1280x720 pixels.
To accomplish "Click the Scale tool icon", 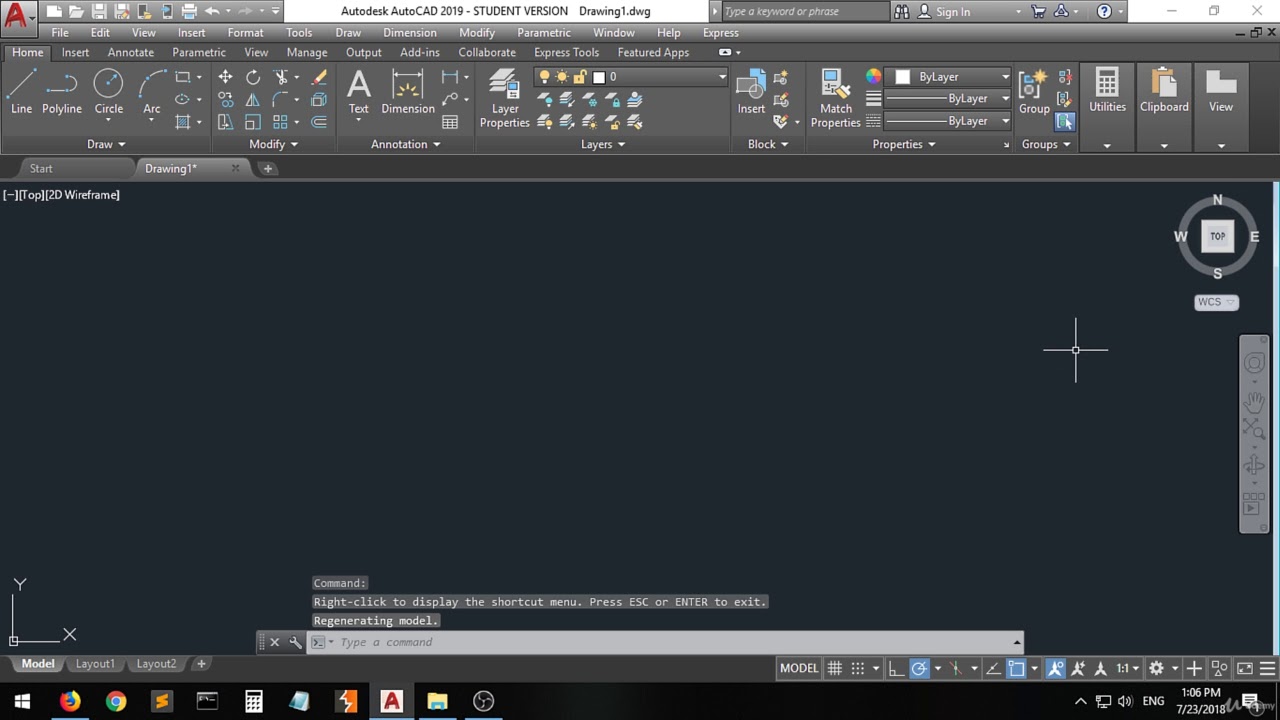I will pos(253,122).
